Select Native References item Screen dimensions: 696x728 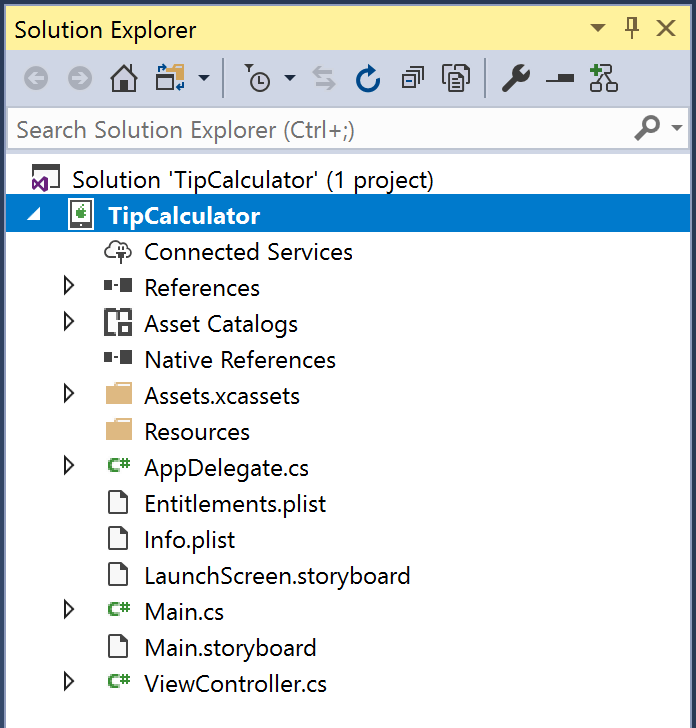pyautogui.click(x=240, y=360)
